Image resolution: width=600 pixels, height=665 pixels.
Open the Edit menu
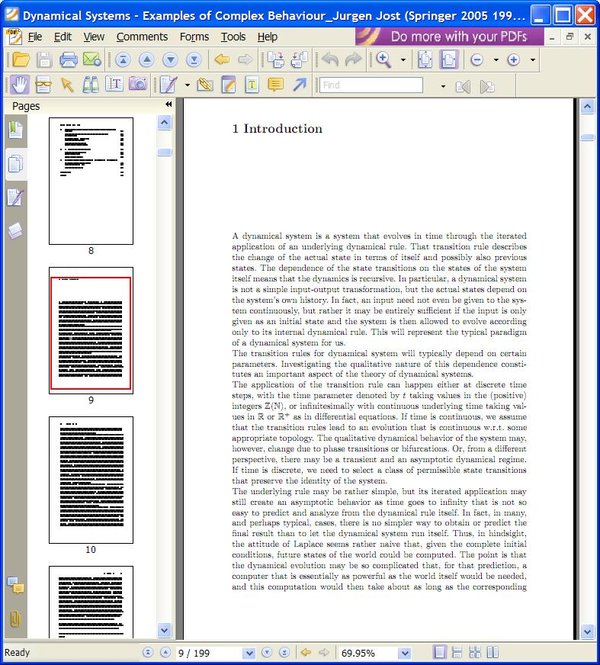coord(63,37)
